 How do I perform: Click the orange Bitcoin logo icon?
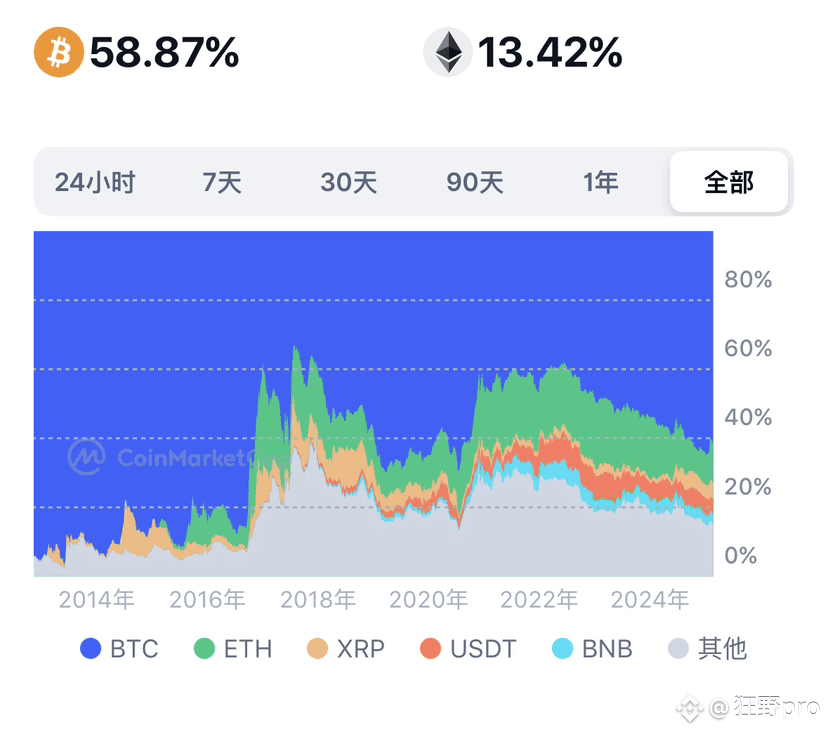59,52
